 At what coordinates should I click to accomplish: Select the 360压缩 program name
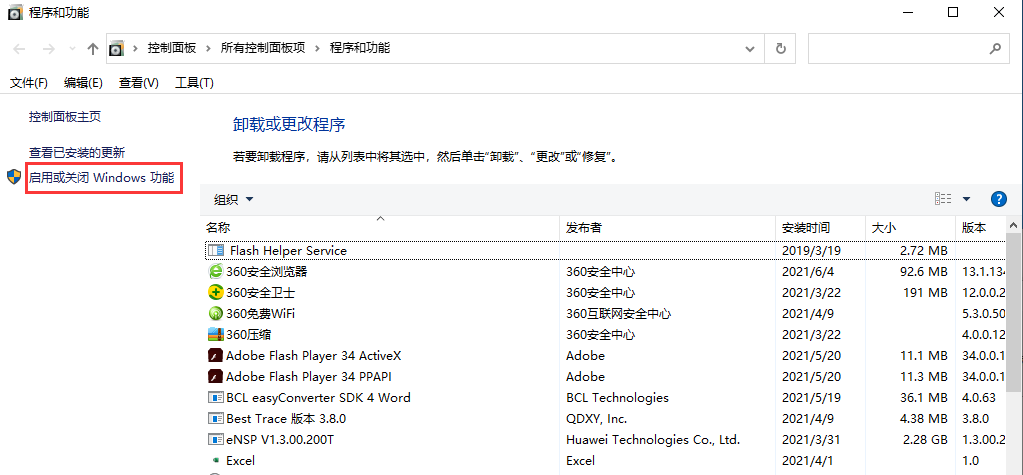[249, 334]
